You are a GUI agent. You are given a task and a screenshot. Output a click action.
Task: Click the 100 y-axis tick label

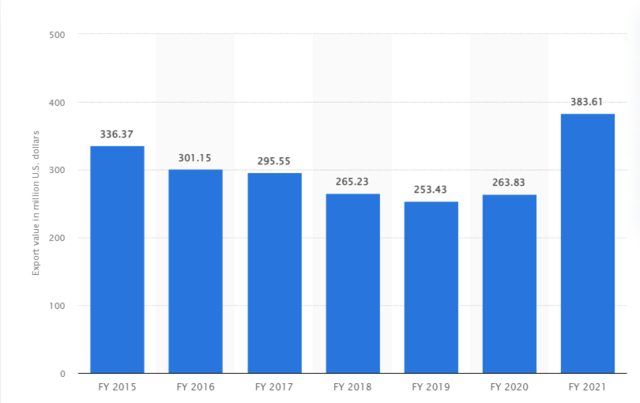click(x=57, y=306)
